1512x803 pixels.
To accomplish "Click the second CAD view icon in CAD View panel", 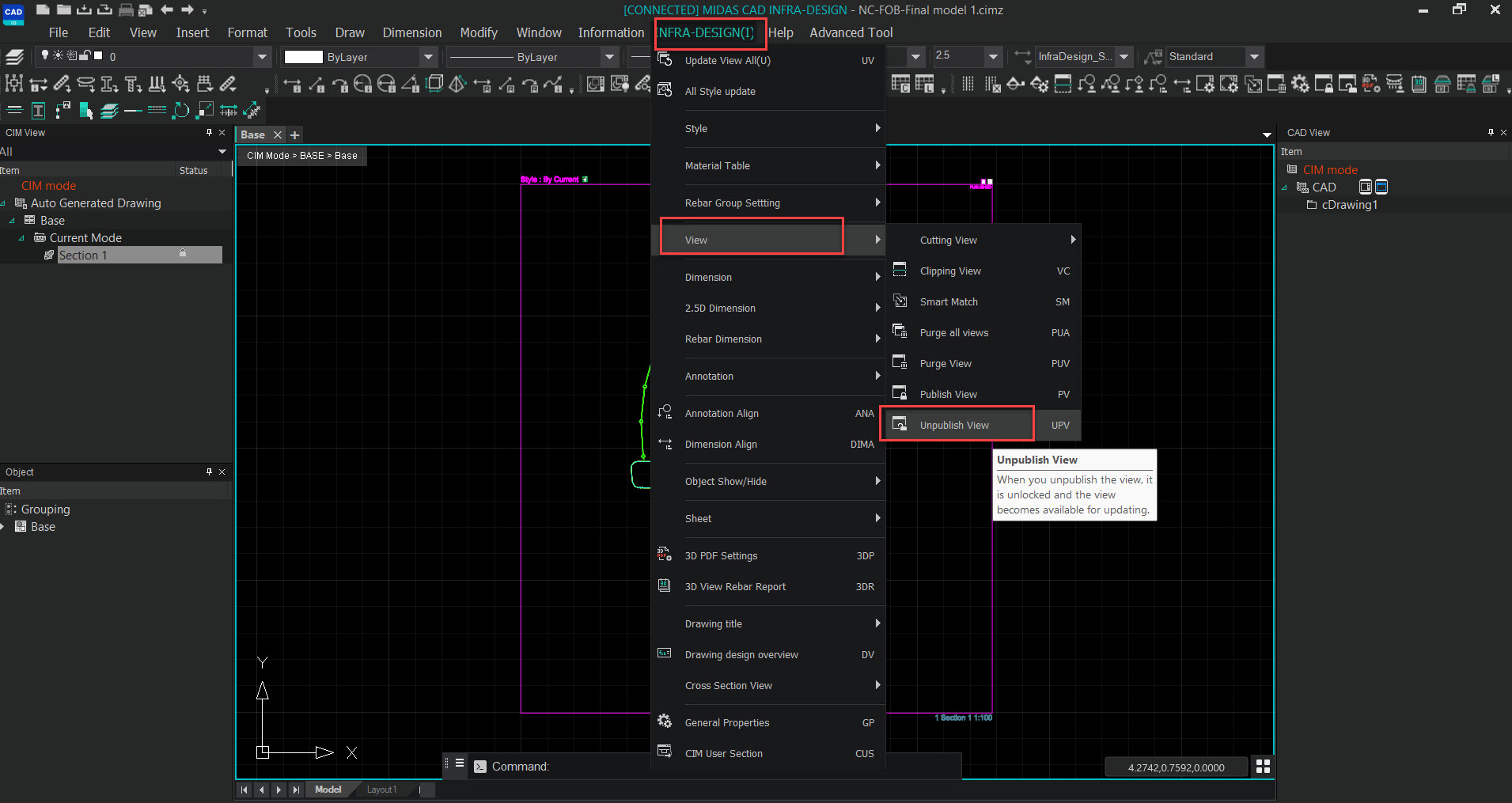I will [x=1381, y=187].
